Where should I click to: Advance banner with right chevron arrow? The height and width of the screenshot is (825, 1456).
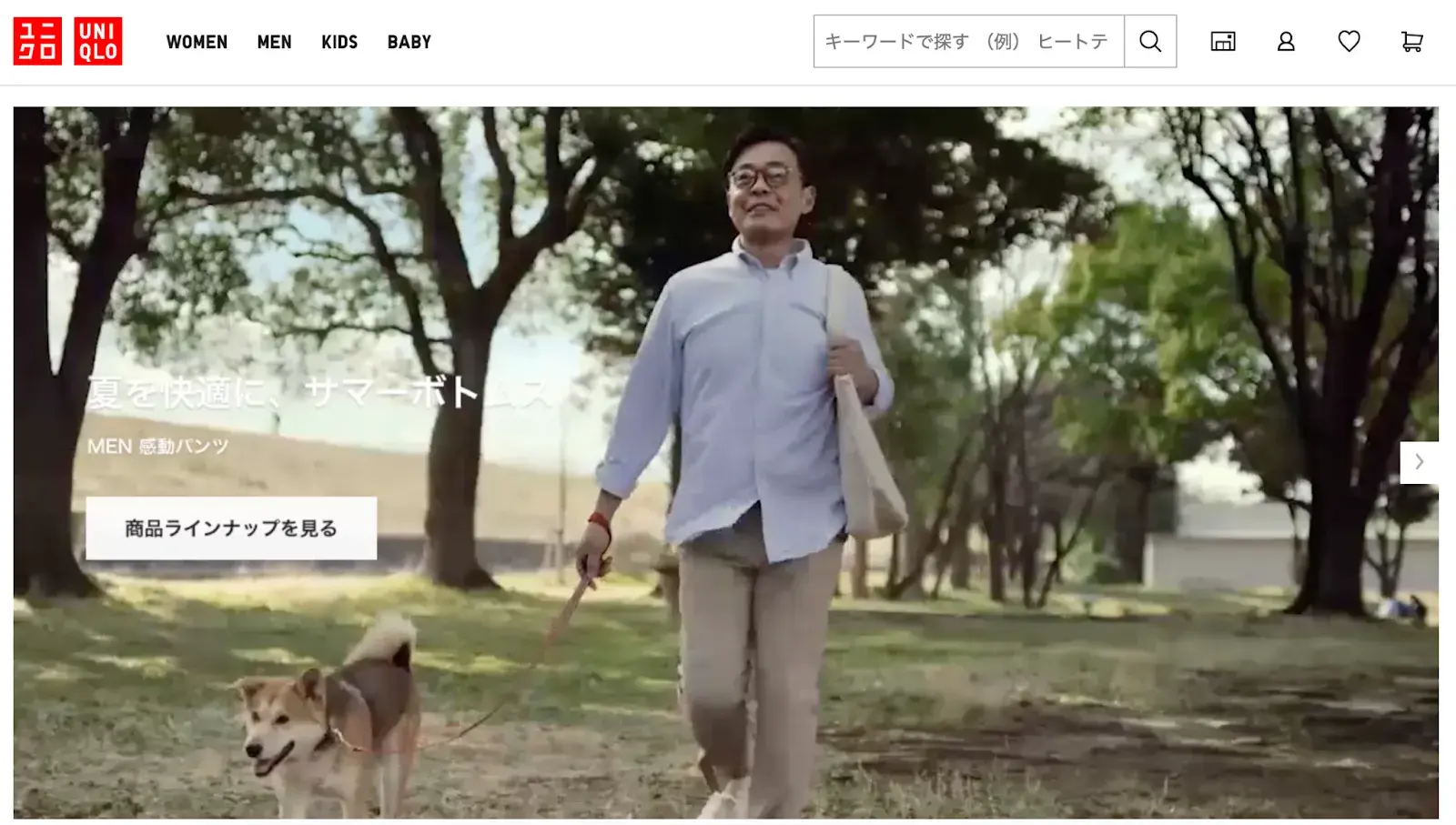(x=1419, y=462)
